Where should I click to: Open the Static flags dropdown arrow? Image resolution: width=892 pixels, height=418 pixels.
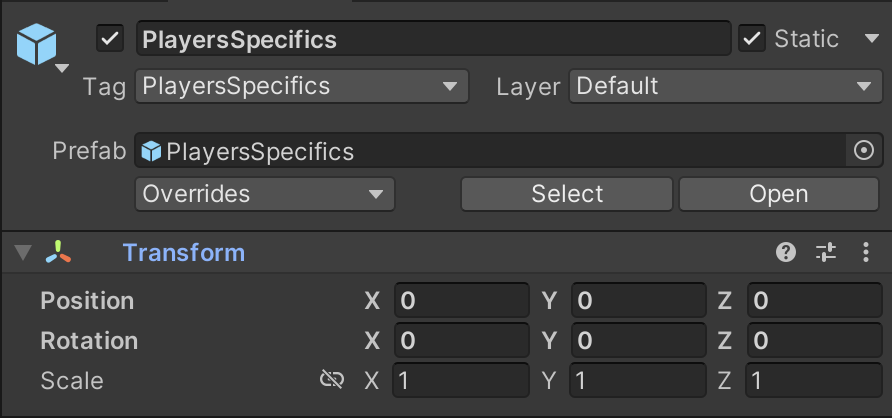tap(872, 39)
